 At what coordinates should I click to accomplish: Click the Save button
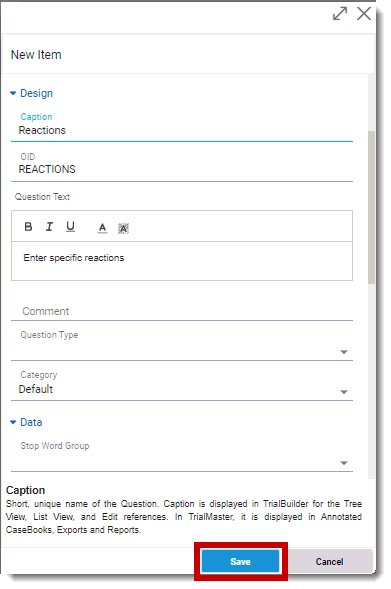pyautogui.click(x=240, y=562)
